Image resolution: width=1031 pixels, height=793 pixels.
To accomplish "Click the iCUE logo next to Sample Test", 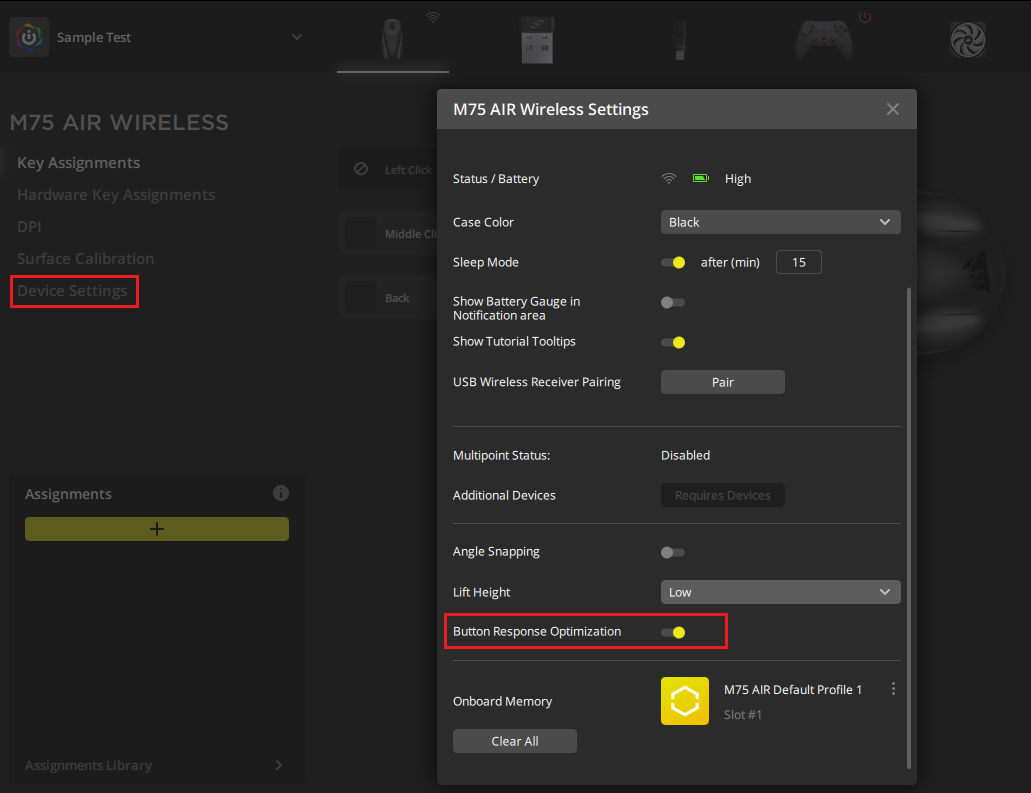I will tap(28, 37).
